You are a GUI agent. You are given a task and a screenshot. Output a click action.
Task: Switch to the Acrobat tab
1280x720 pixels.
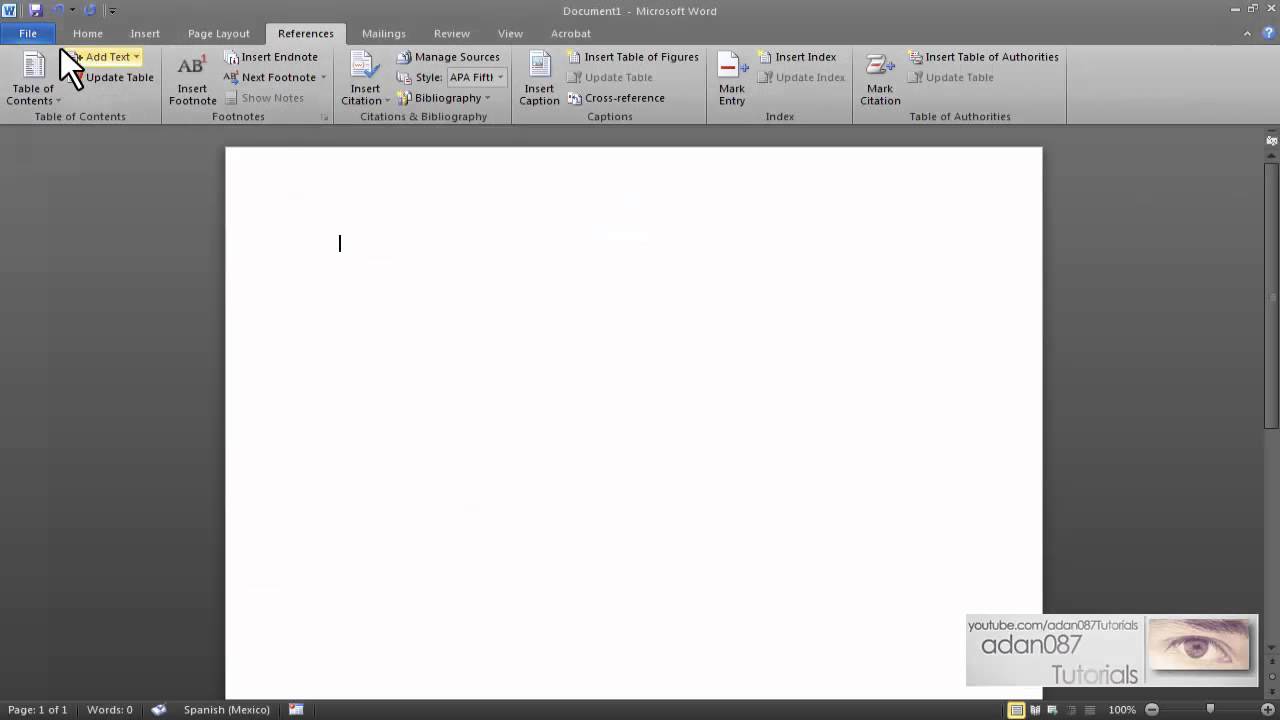(571, 33)
